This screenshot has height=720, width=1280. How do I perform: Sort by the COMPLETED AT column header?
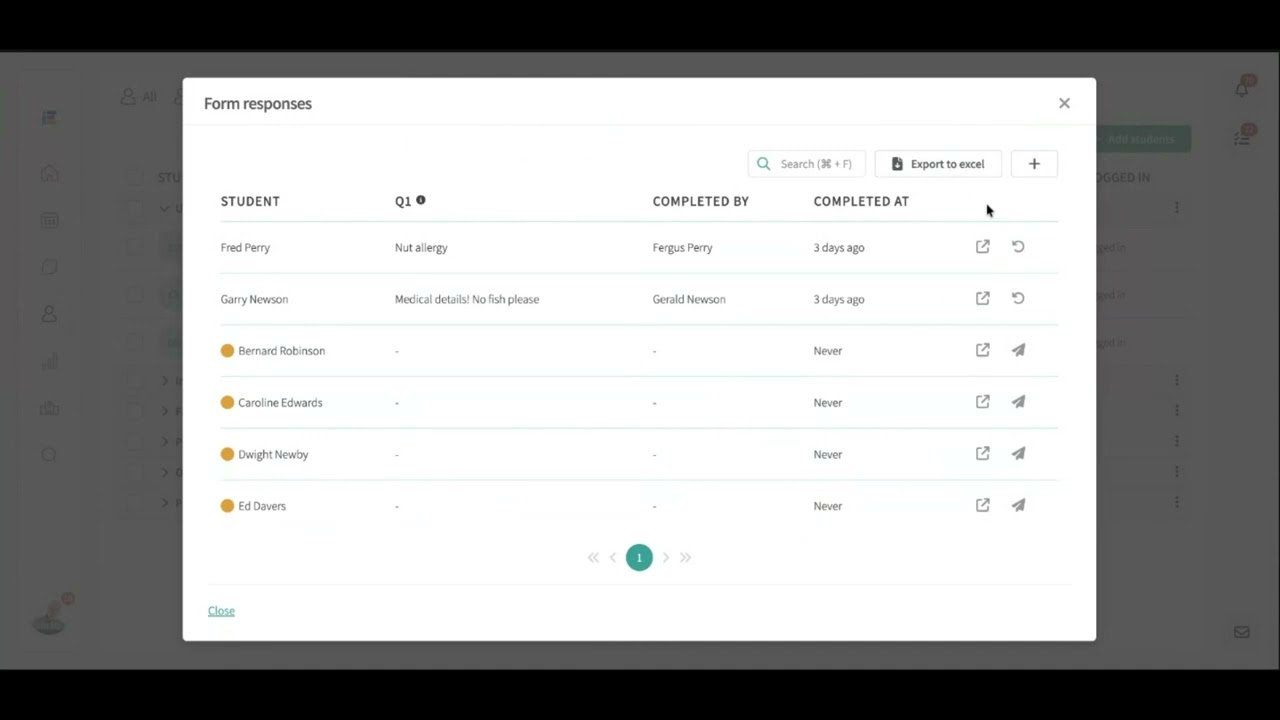tap(861, 201)
